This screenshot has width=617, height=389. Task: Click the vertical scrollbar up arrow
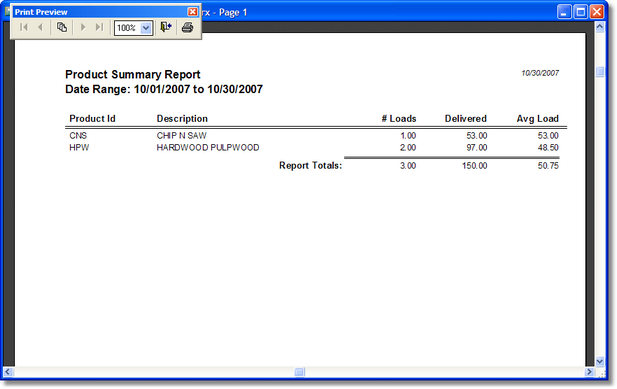coord(600,27)
